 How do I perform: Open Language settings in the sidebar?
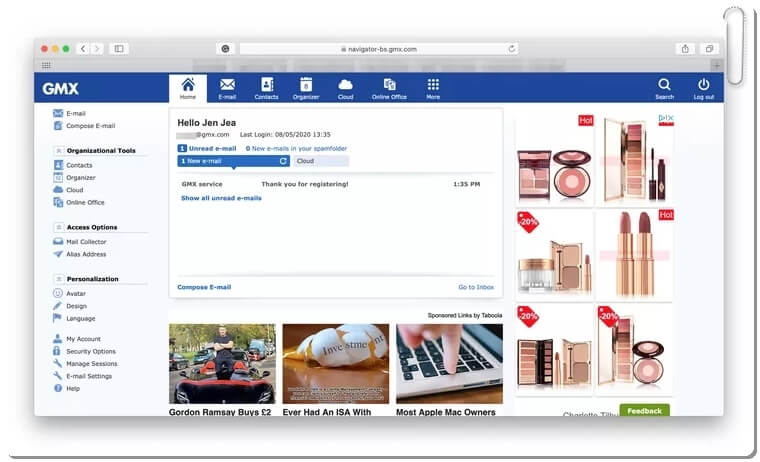pos(74,319)
